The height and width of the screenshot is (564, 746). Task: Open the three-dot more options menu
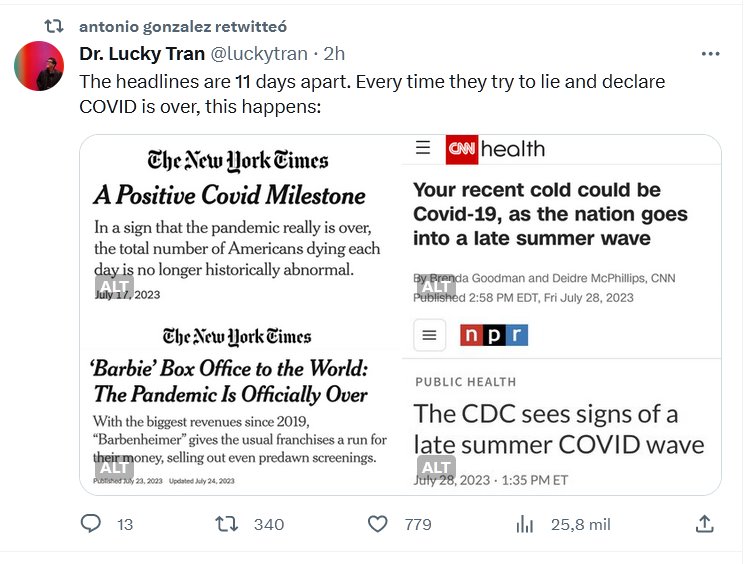710,54
